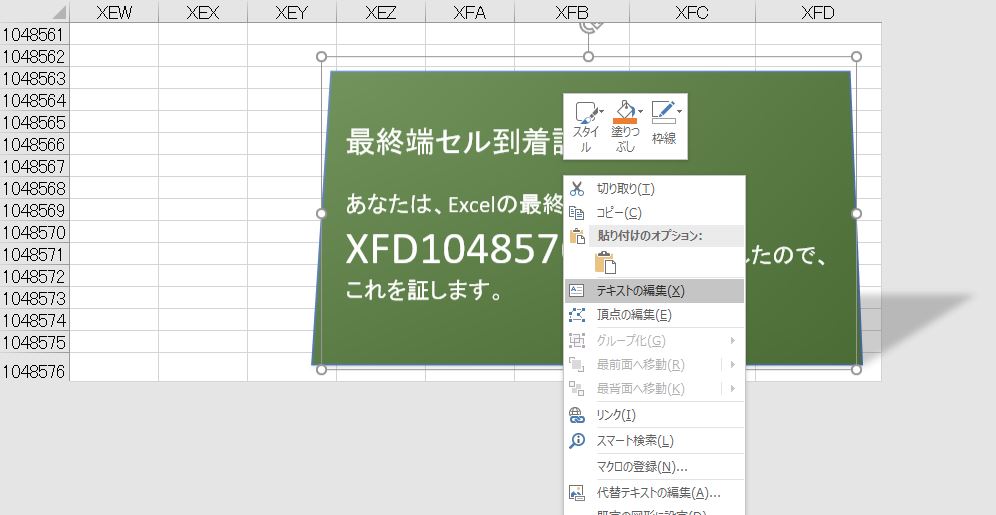Click the XFD104857 large text in shape
Viewport: 996px width, 515px height.
click(454, 248)
